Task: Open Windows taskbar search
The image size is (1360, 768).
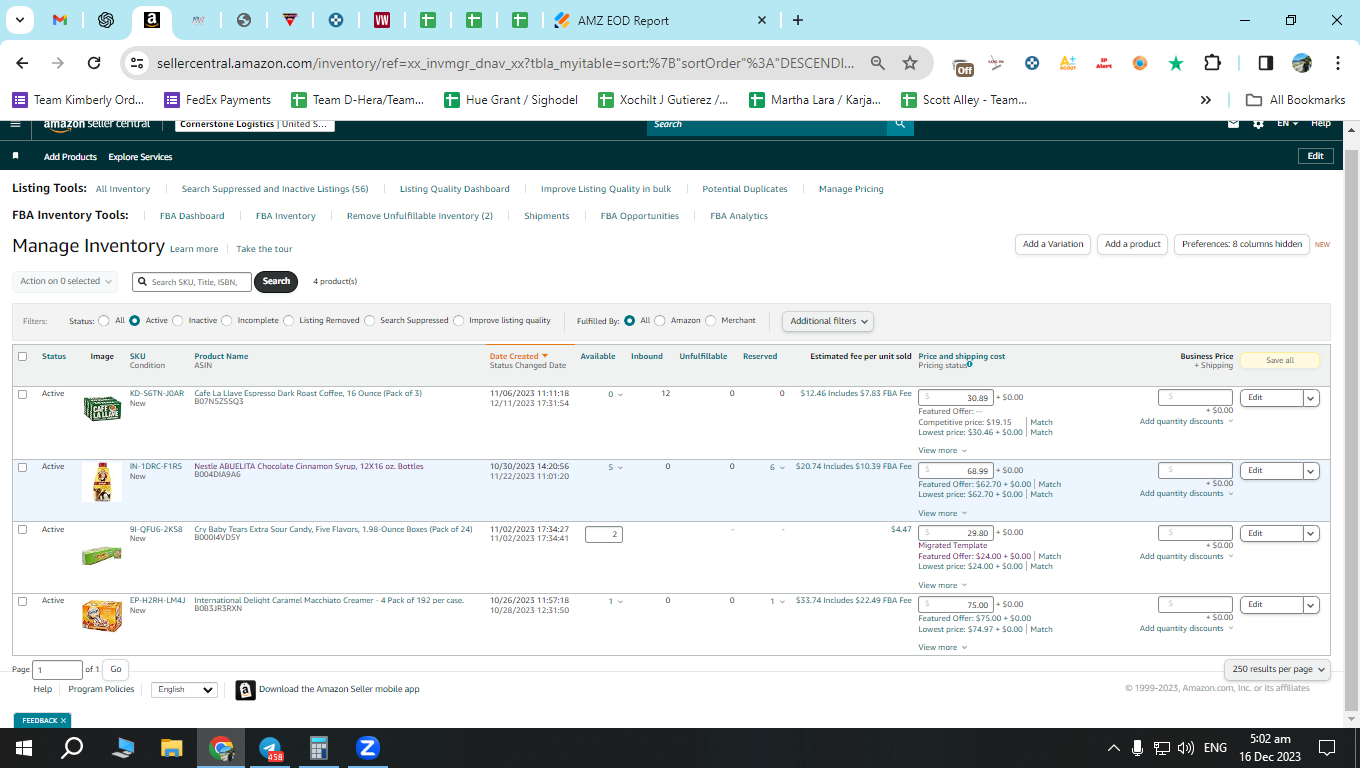Action: tap(72, 747)
